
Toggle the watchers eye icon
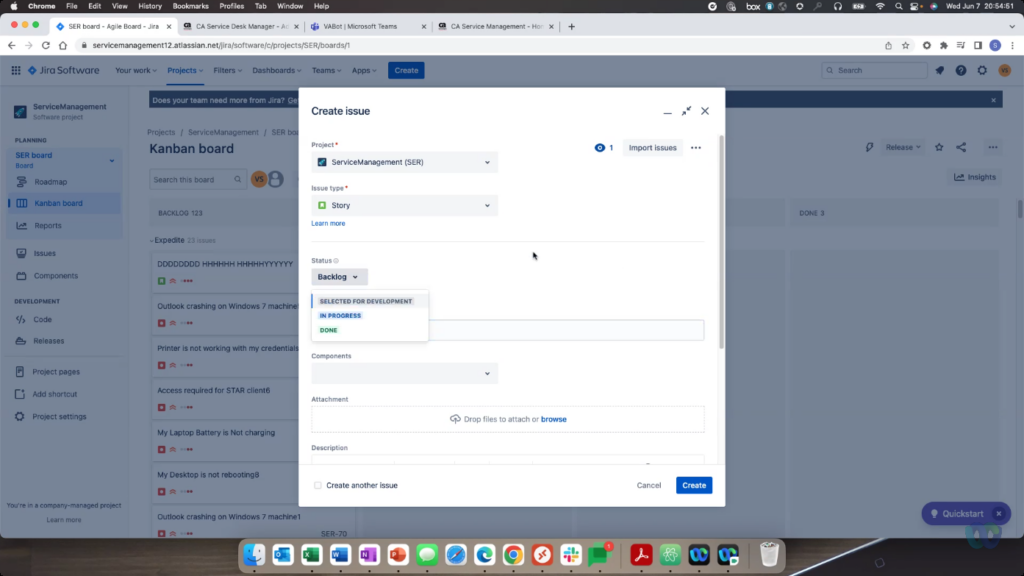point(600,148)
